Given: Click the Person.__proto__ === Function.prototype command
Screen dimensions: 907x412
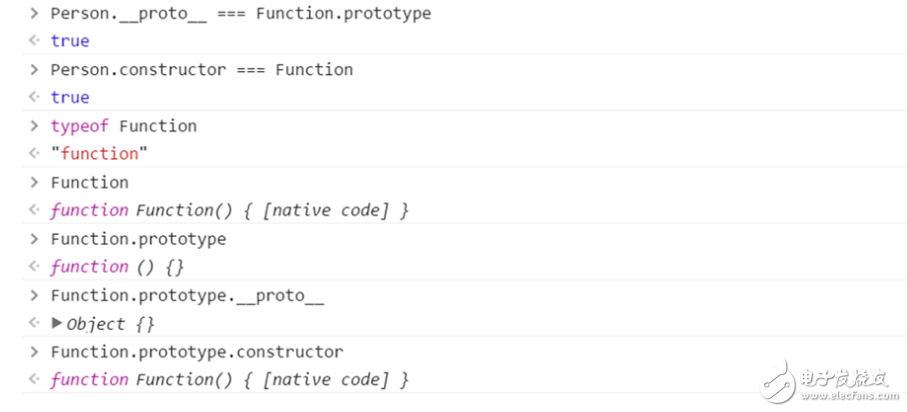Looking at the screenshot, I should pos(241,14).
